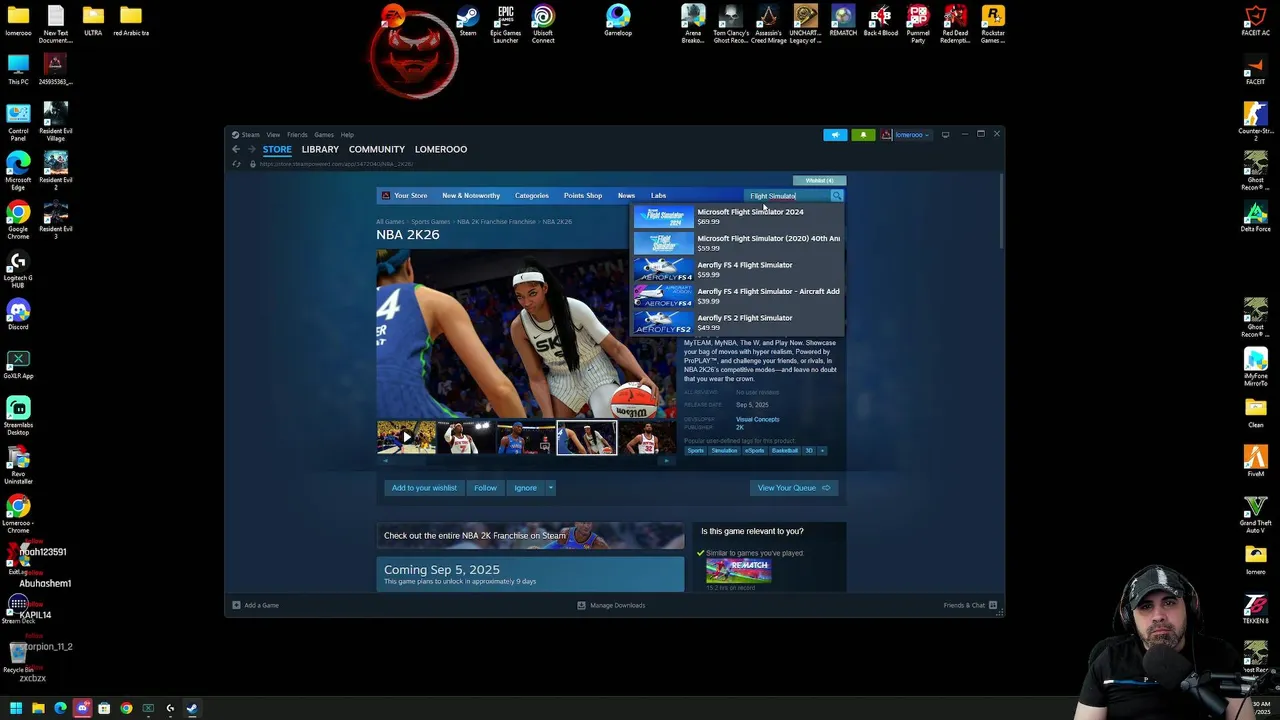Select the Knicks number 32 player screenshot

point(647,438)
